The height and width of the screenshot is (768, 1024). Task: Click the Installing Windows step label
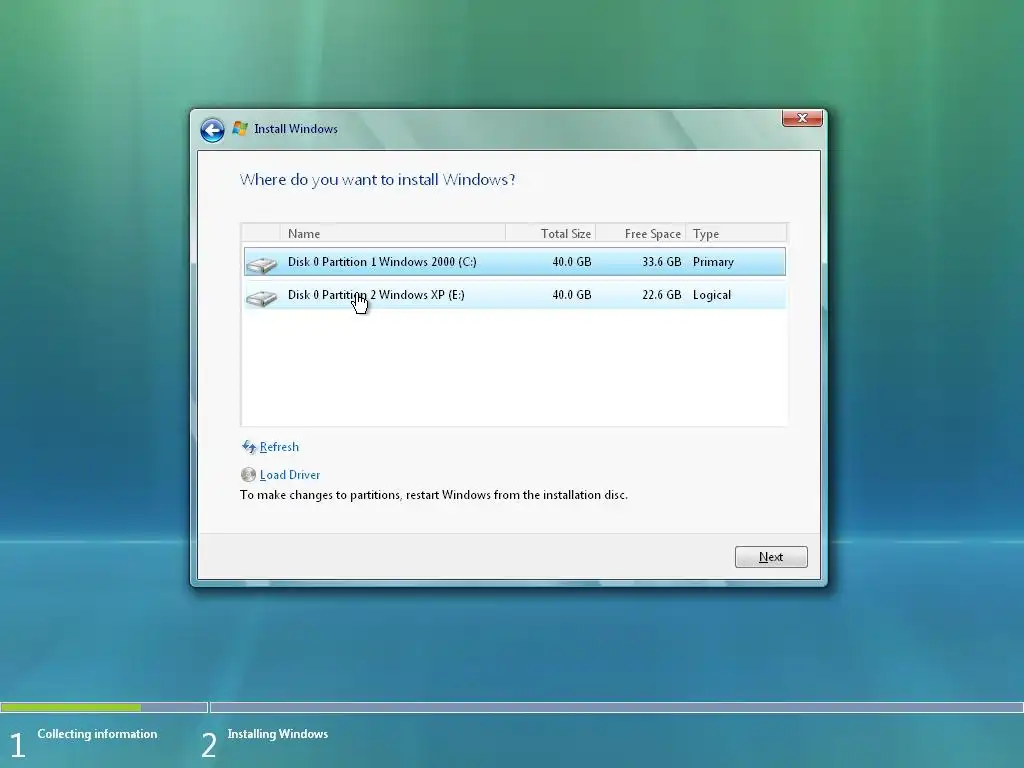pos(278,734)
